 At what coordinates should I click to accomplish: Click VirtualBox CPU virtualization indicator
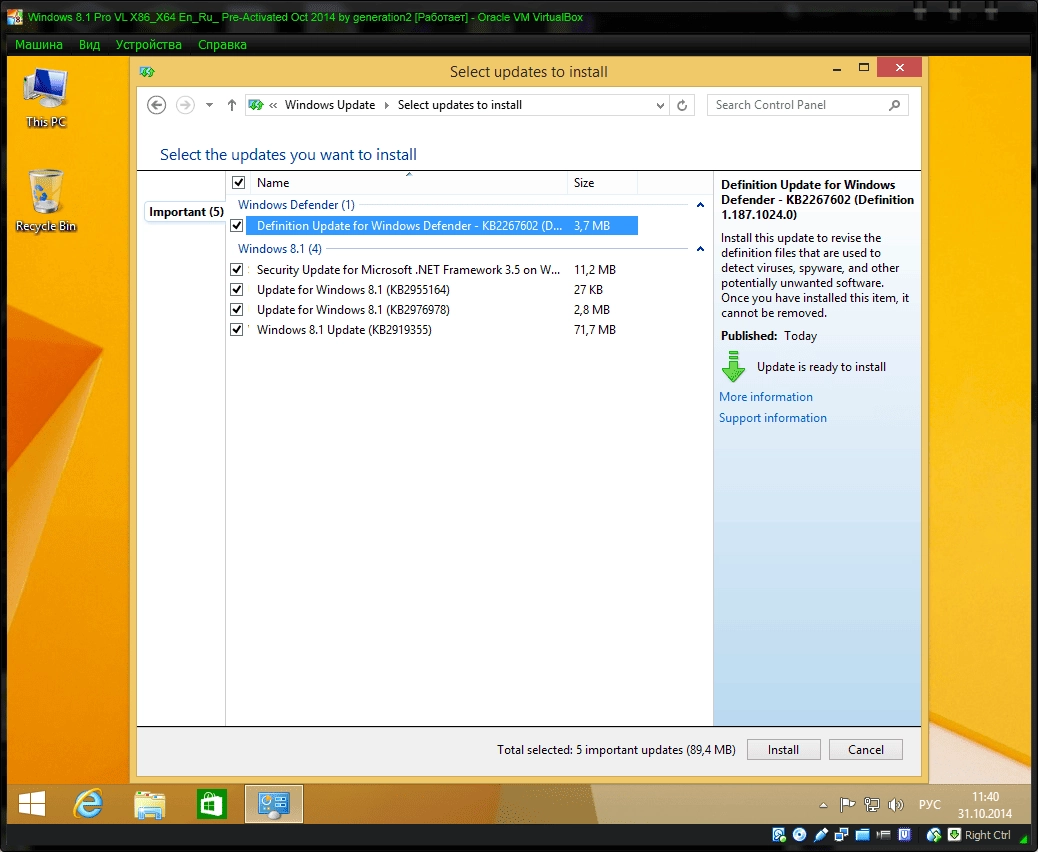click(x=904, y=835)
